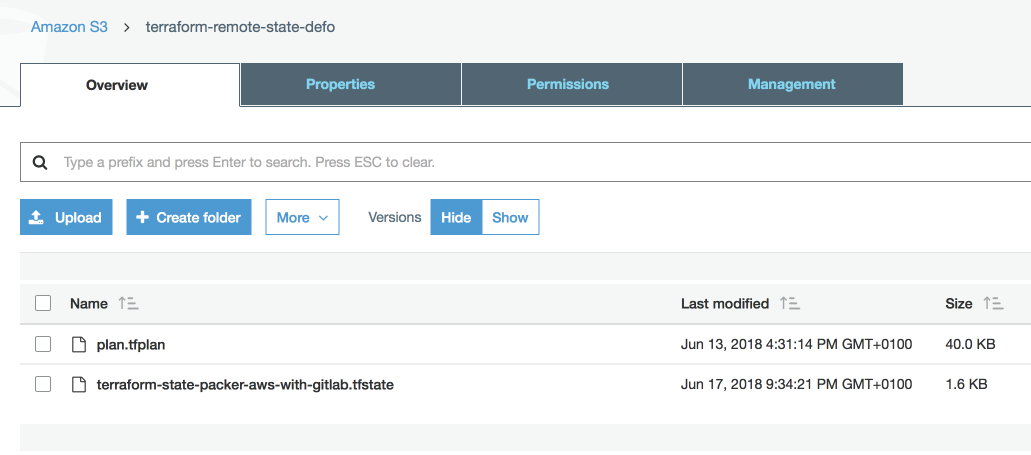Click the upload arrow icon
This screenshot has height=455, width=1031.
pyautogui.click(x=37, y=217)
